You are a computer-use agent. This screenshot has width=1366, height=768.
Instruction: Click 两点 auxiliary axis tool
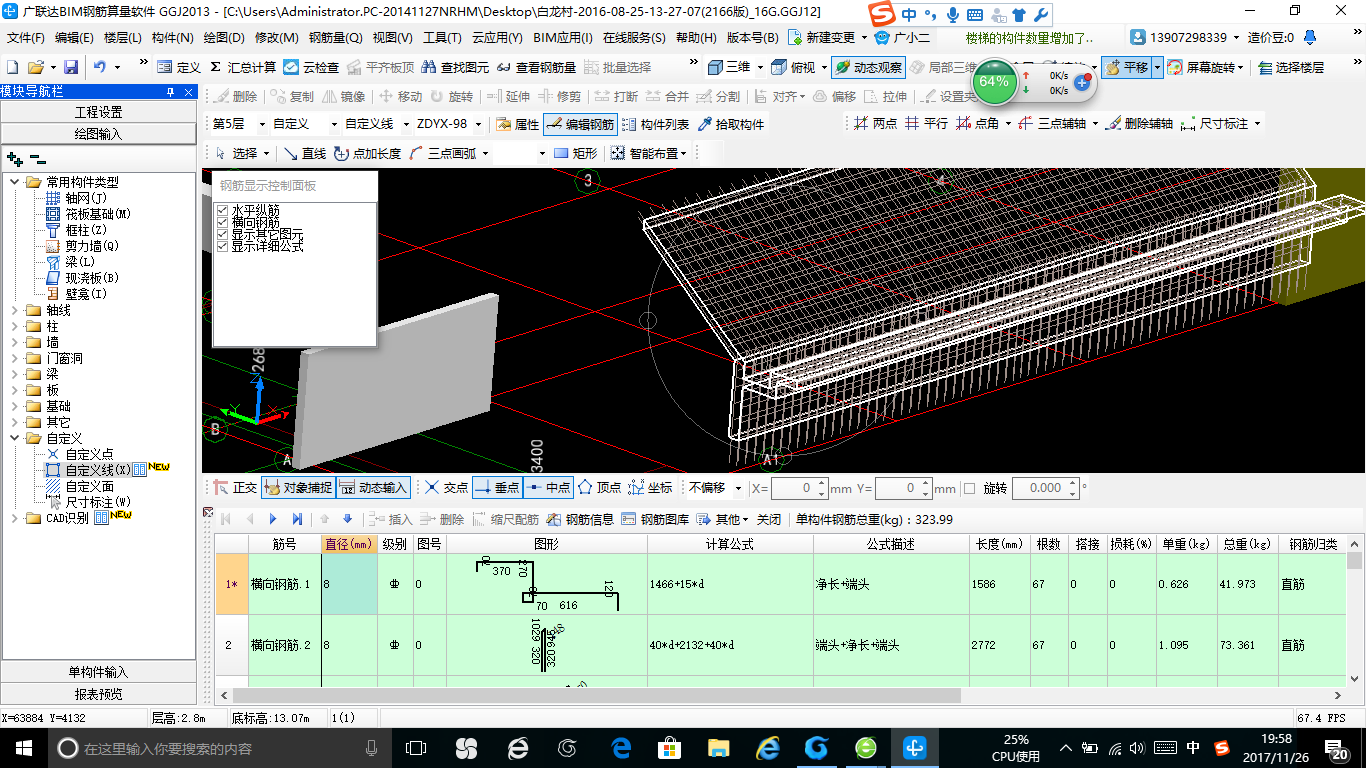(876, 124)
